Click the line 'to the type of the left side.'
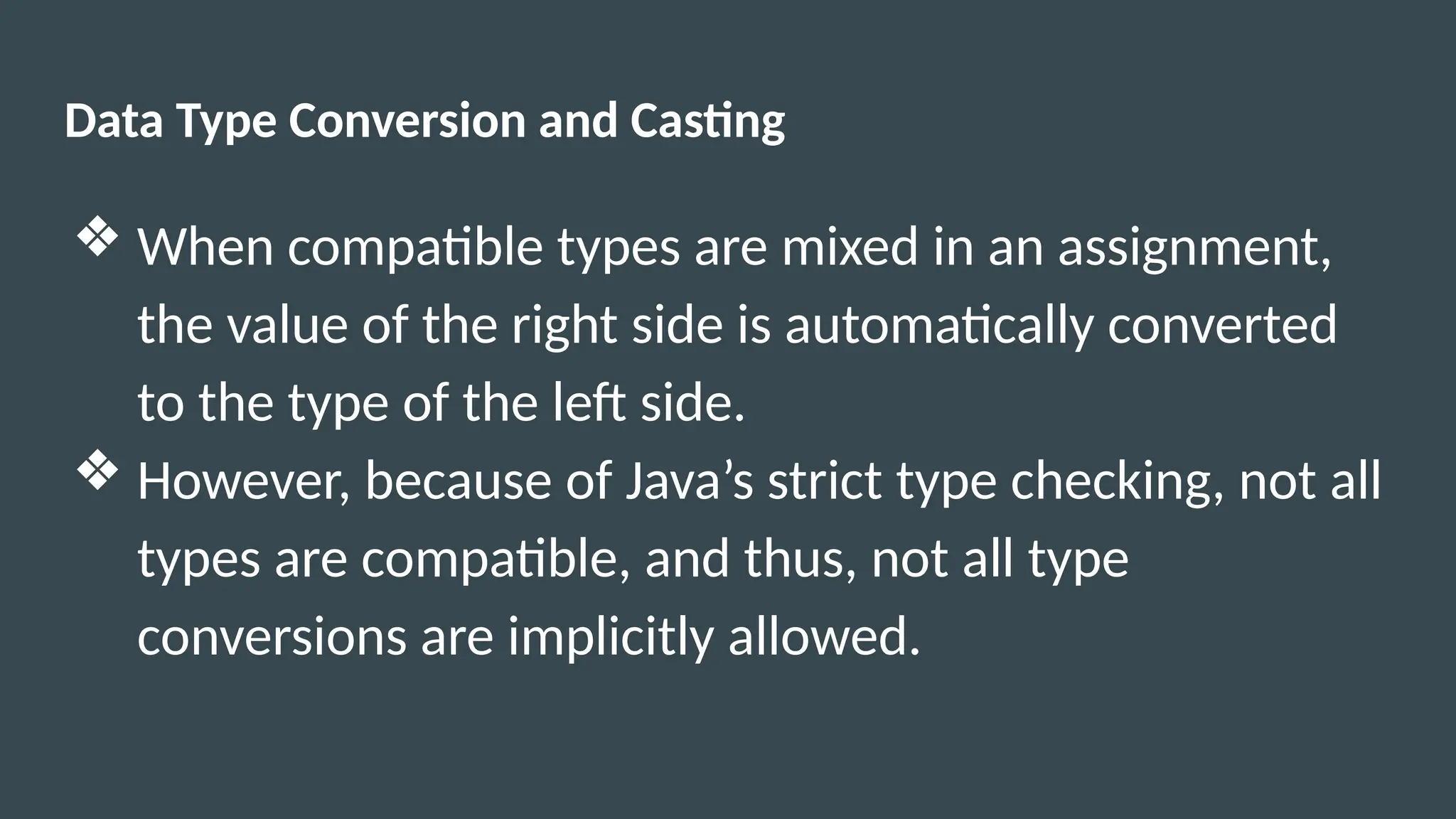 441,403
